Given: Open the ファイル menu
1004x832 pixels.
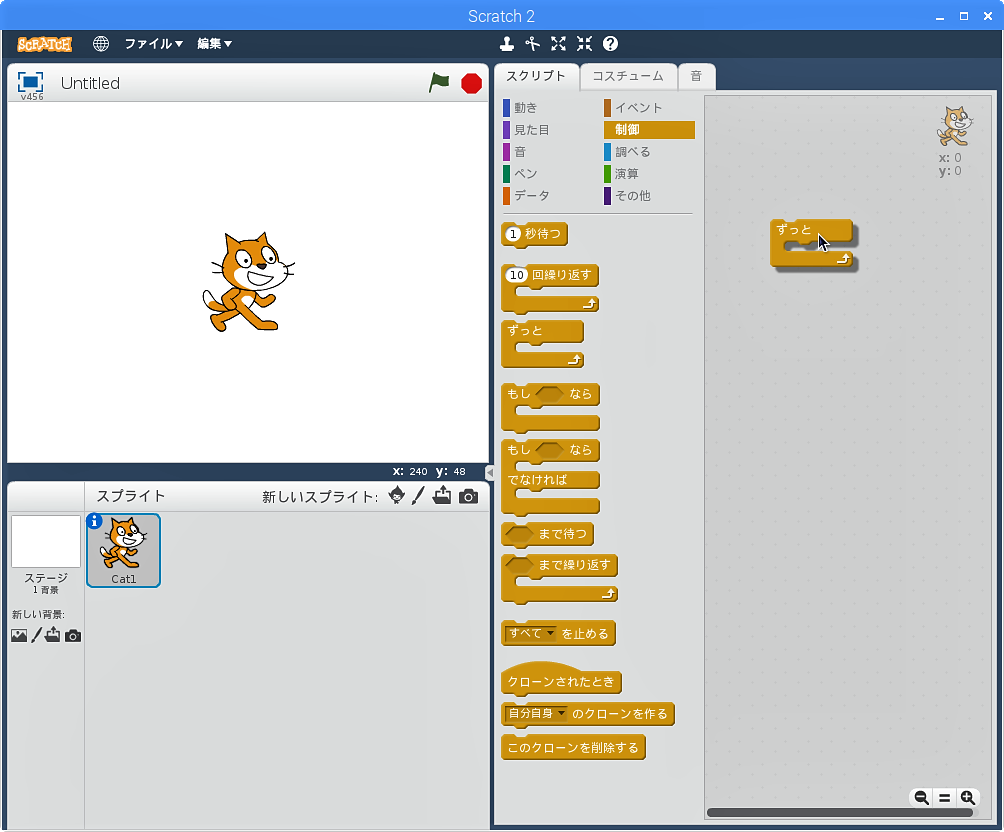Looking at the screenshot, I should pos(154,44).
